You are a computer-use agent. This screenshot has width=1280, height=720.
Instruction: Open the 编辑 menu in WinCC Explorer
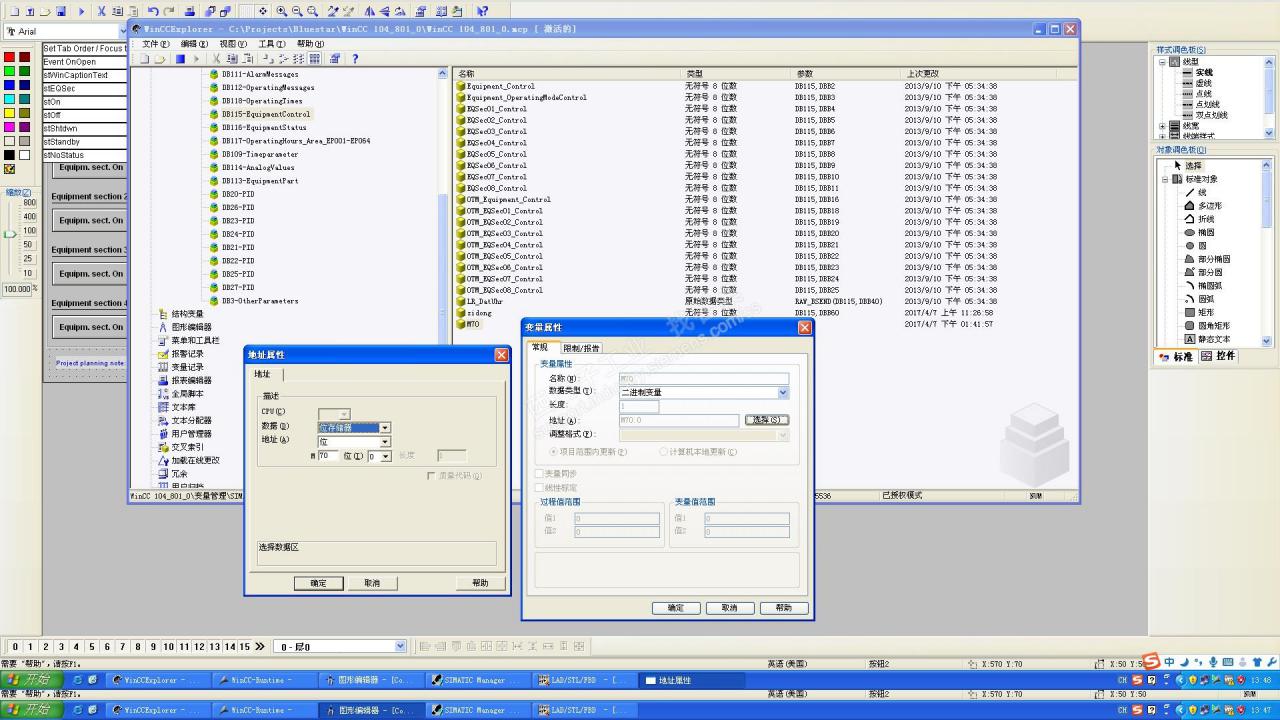[194, 44]
